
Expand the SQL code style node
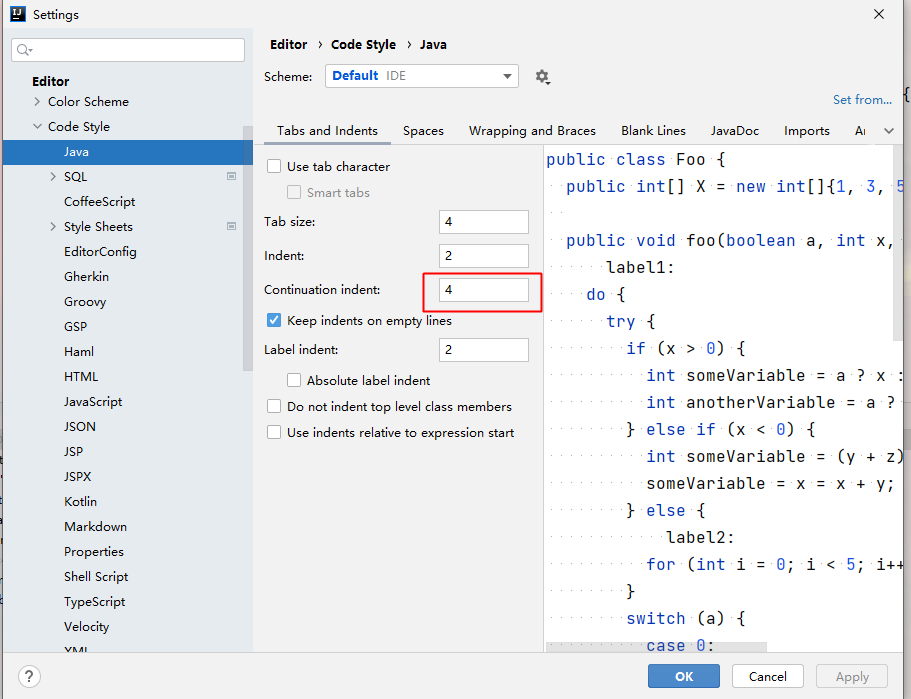(x=53, y=176)
